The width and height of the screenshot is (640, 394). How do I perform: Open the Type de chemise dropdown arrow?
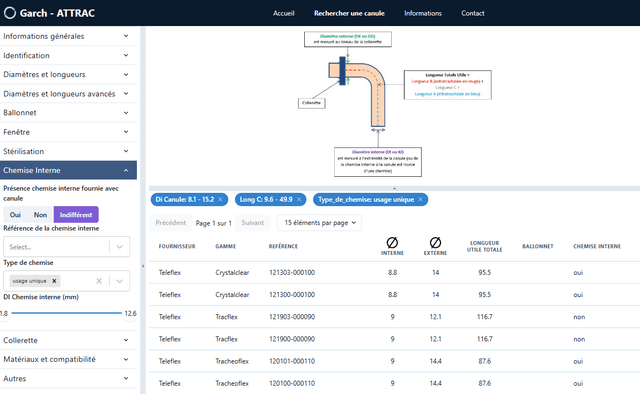(x=120, y=281)
